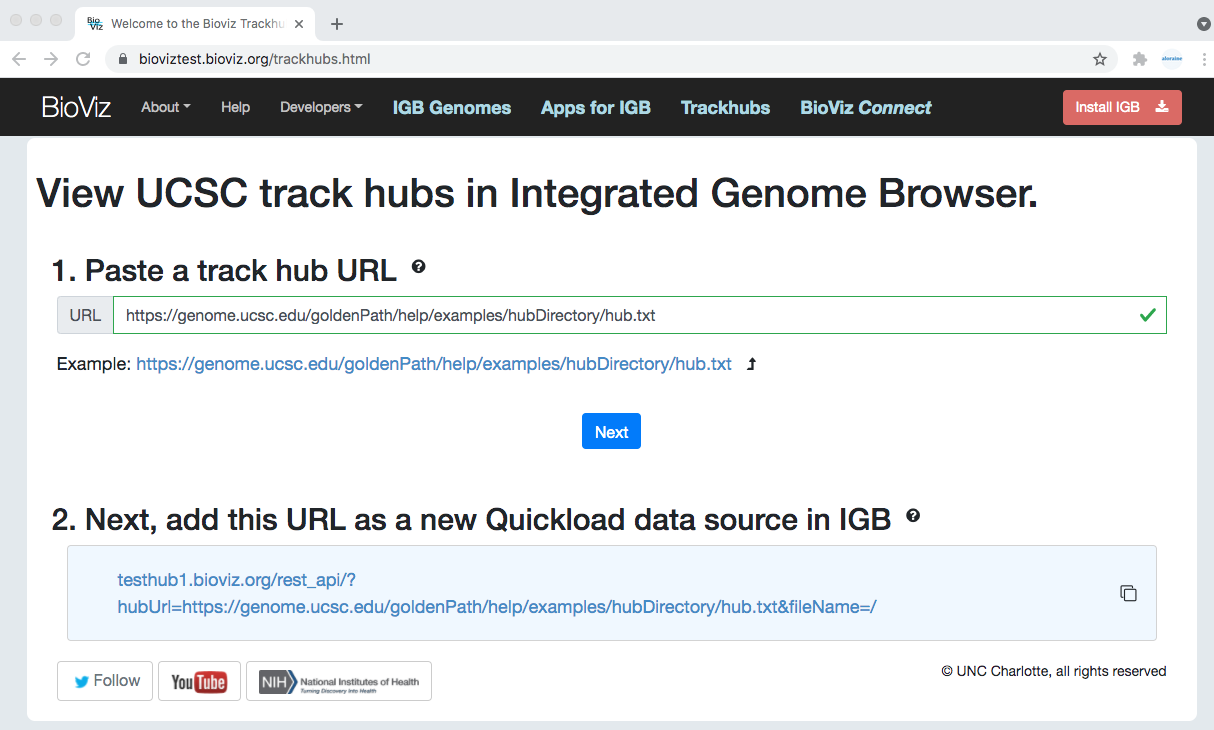Click the BioViz logo in navbar
Screen dimensions: 1214x730
click(x=76, y=107)
